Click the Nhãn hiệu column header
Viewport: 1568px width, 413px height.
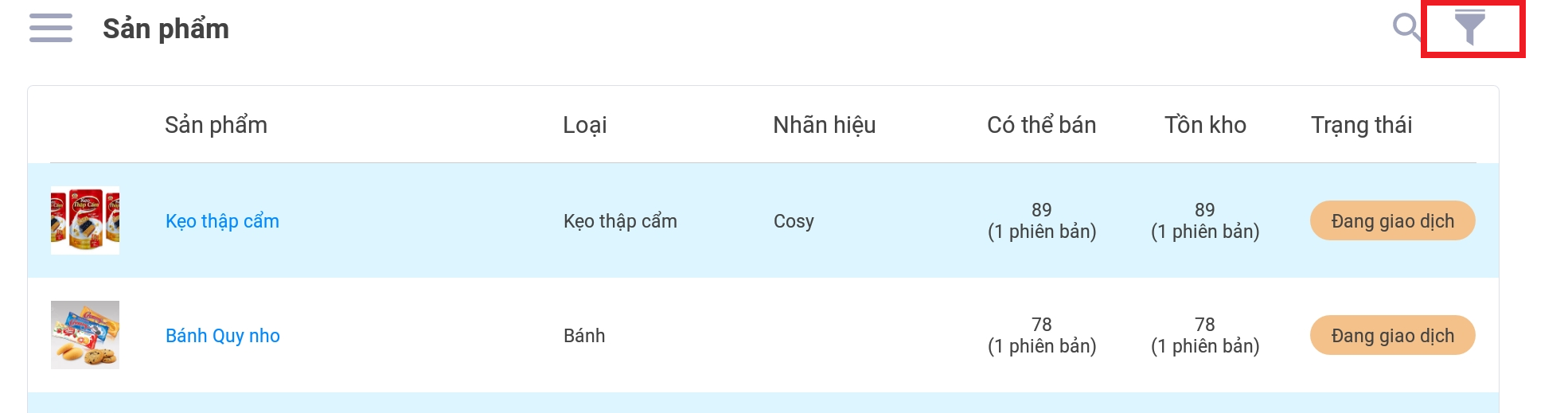[824, 125]
